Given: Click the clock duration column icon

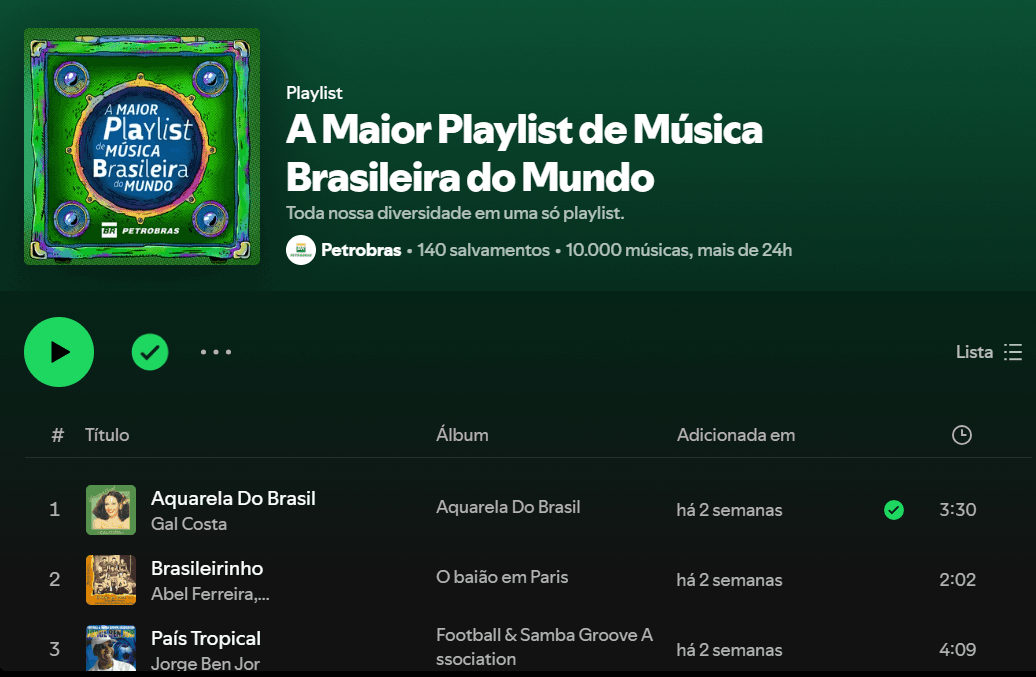Looking at the screenshot, I should 961,435.
